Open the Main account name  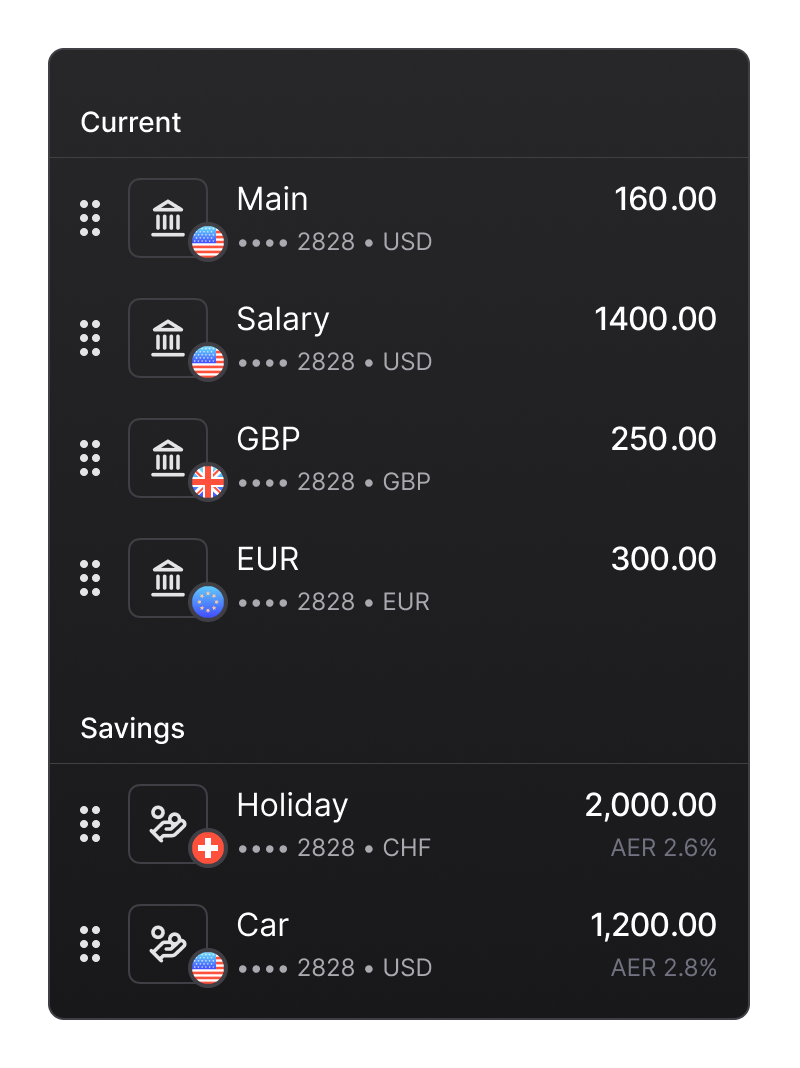click(272, 199)
